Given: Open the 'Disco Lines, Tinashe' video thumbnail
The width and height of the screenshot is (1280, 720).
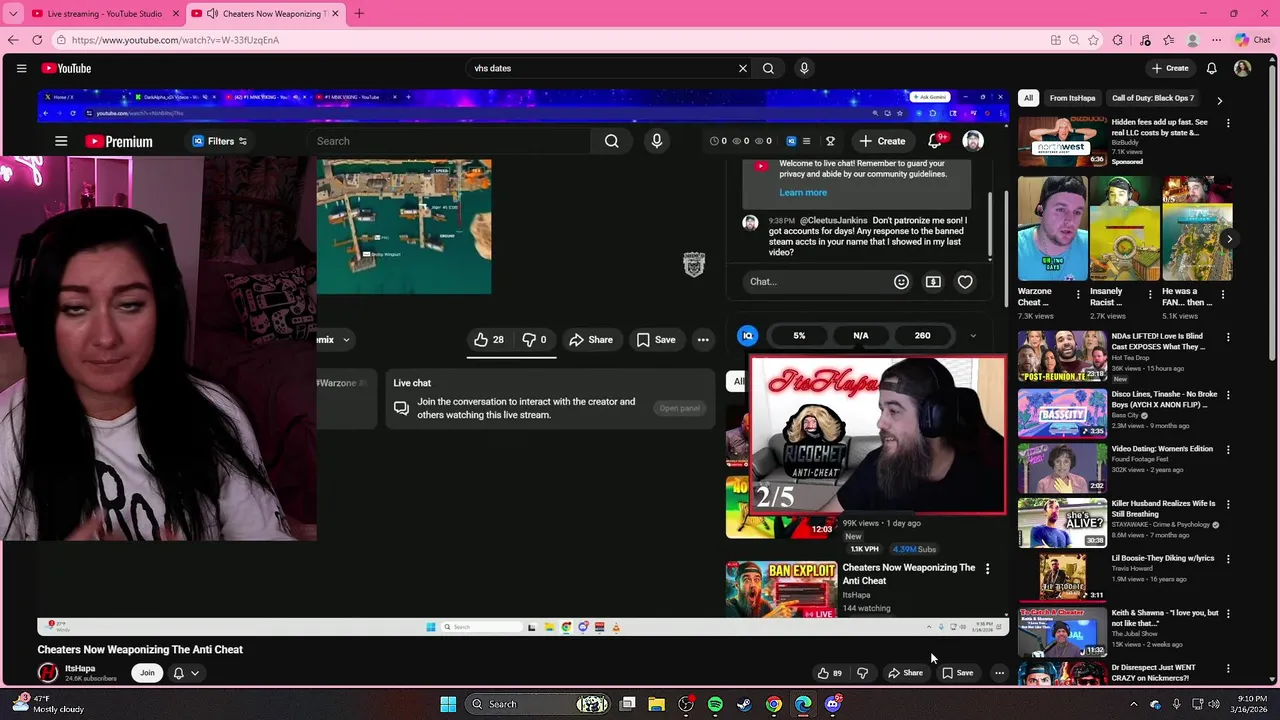Looking at the screenshot, I should point(1062,413).
